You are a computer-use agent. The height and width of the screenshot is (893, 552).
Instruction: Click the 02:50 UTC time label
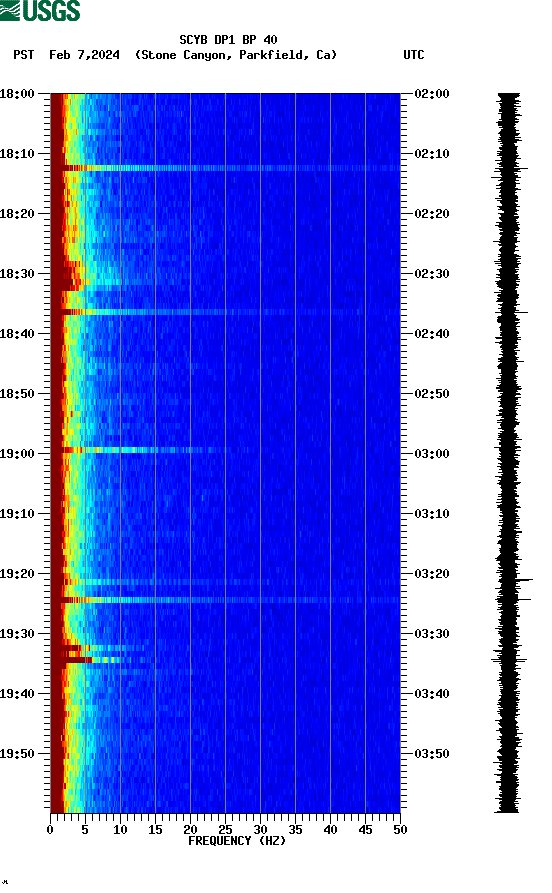point(432,394)
